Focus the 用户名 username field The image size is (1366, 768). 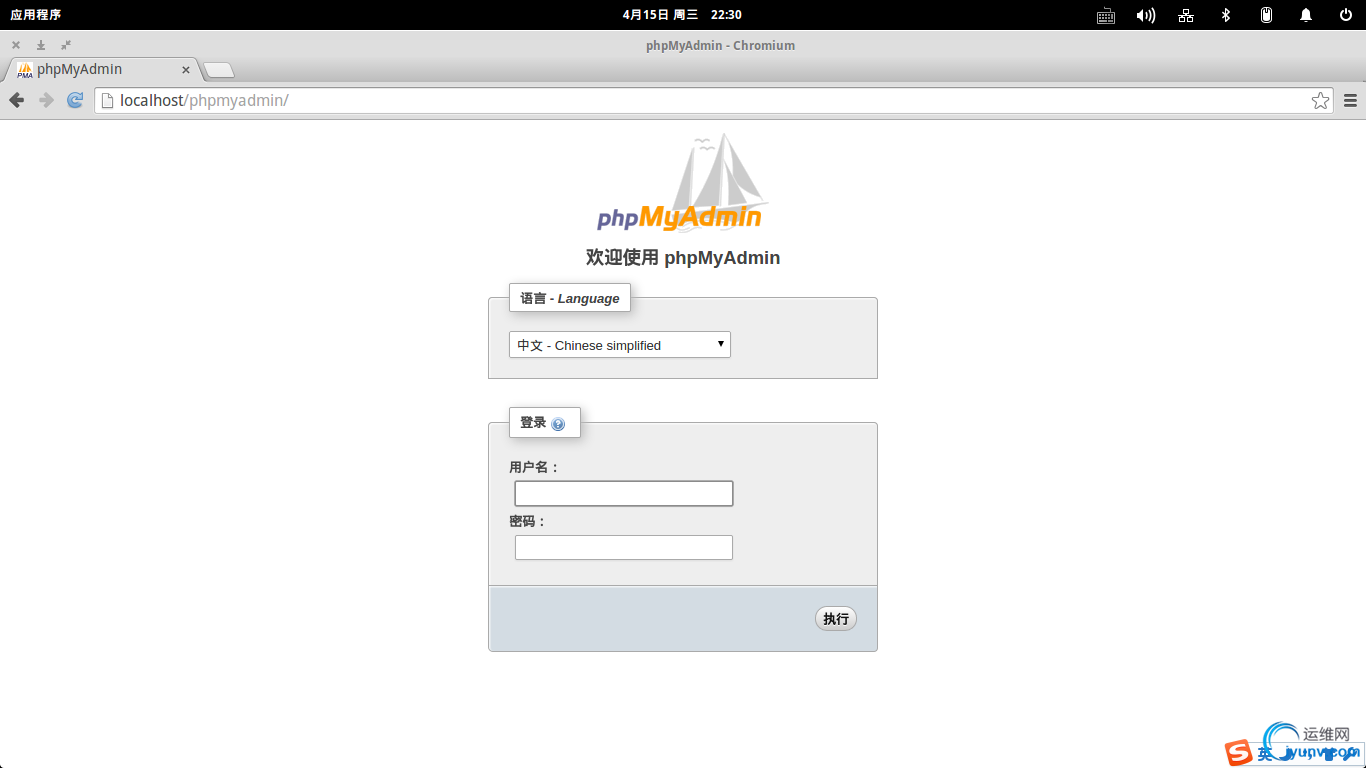624,493
